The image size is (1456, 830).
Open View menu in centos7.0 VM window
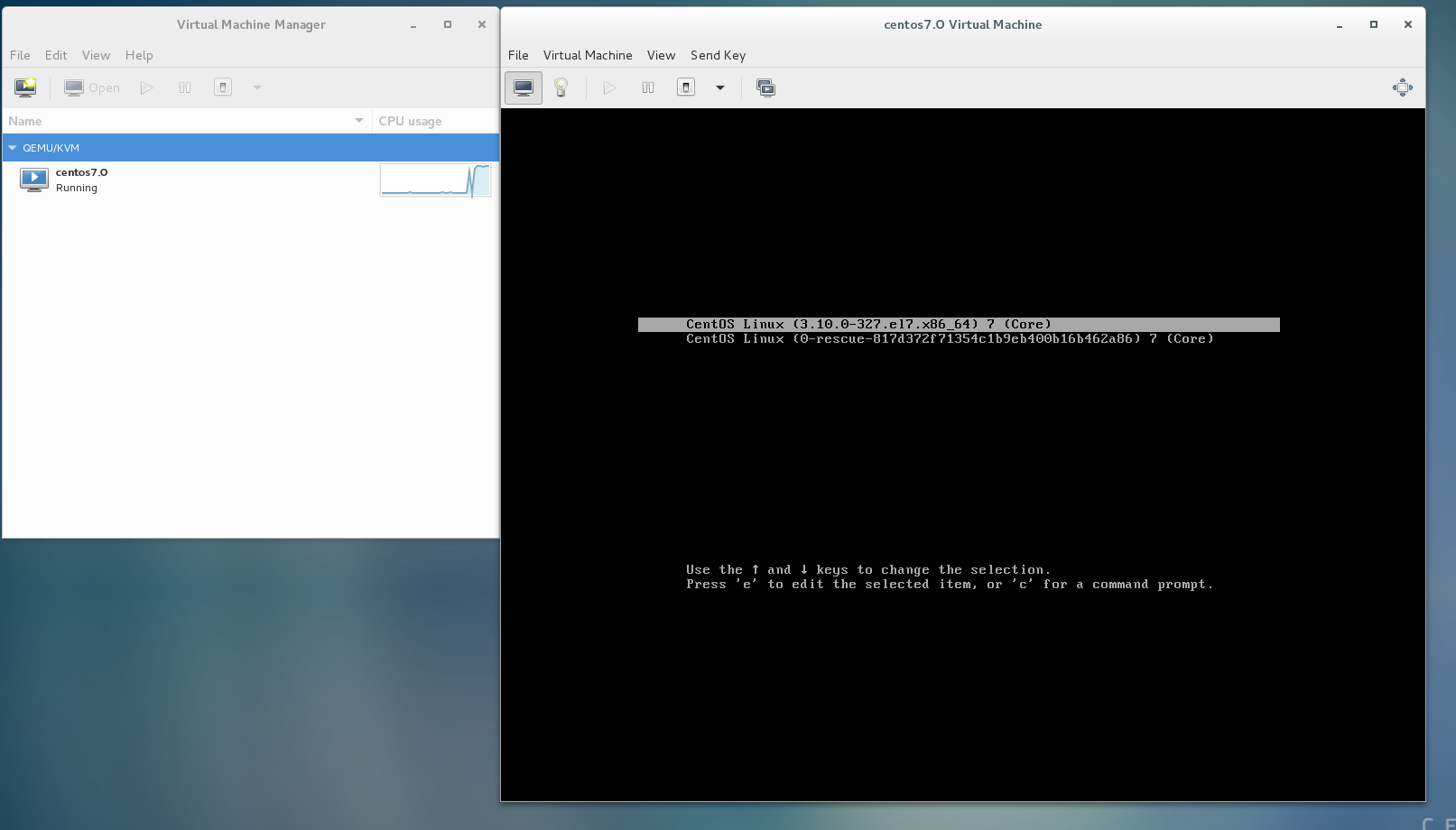661,55
